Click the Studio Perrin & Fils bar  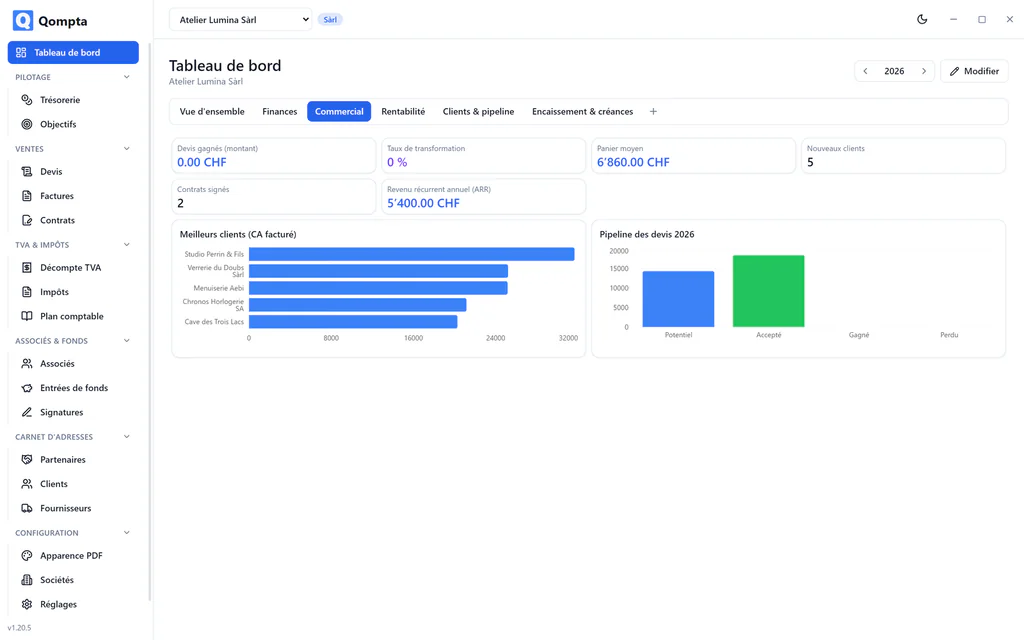click(411, 254)
